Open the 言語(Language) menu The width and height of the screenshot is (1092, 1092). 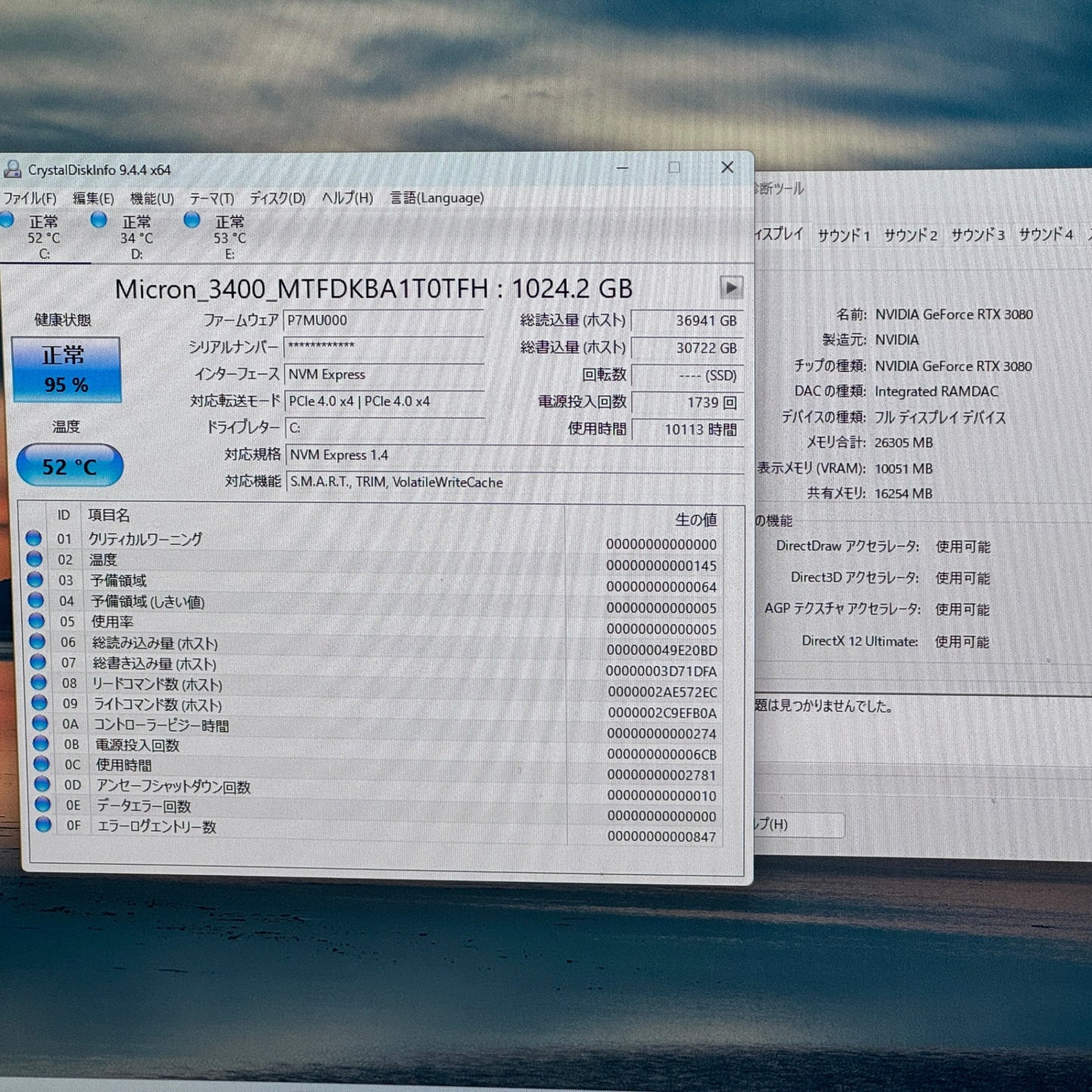coord(437,198)
